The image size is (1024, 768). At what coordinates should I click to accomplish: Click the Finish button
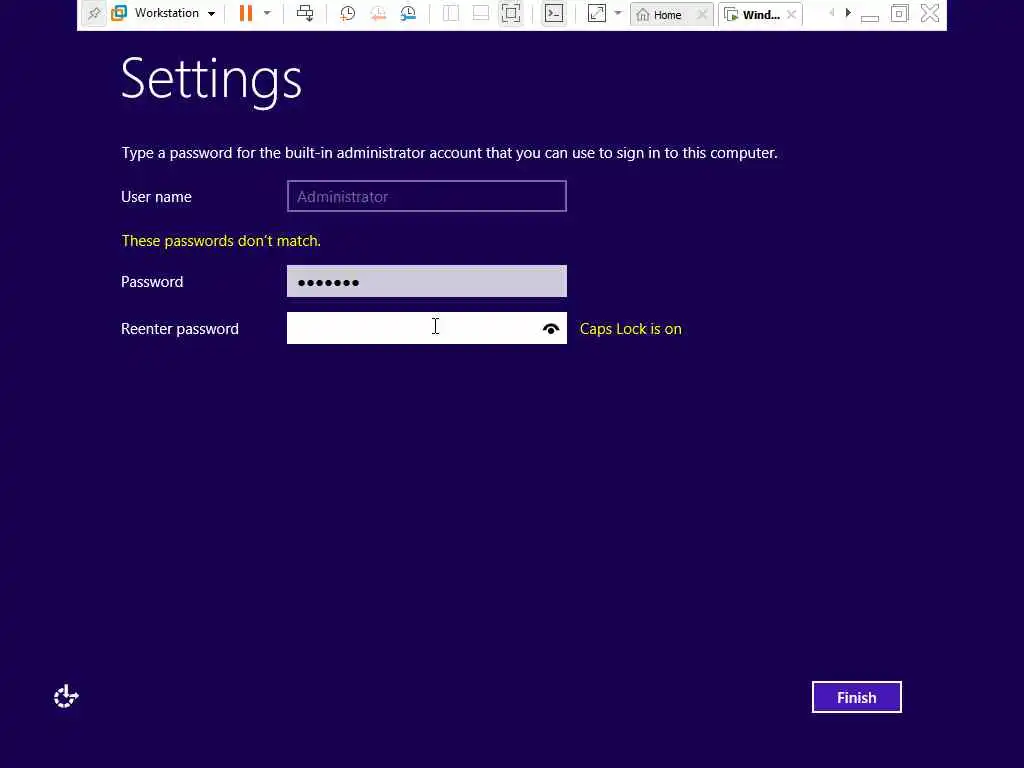point(856,697)
